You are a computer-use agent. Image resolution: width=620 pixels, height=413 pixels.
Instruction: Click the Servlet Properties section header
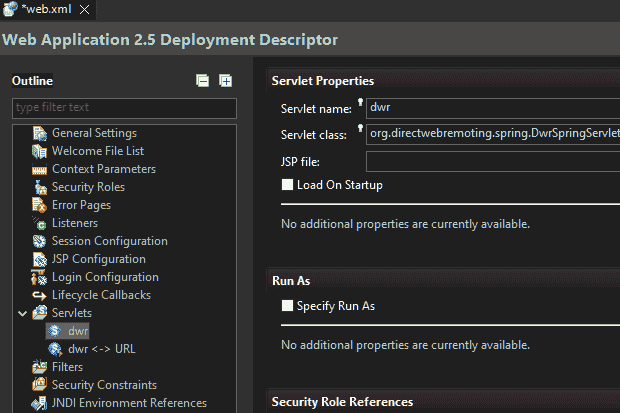[x=323, y=81]
